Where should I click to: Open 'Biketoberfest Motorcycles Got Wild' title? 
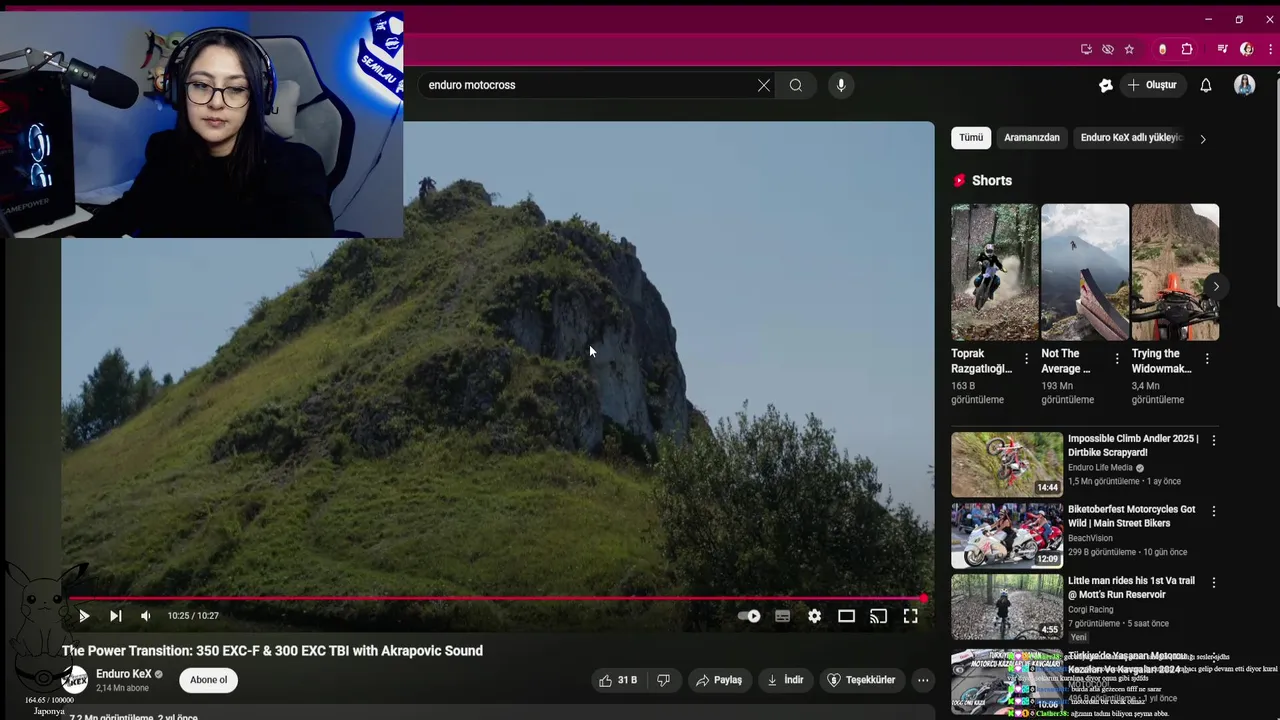[x=1131, y=516]
